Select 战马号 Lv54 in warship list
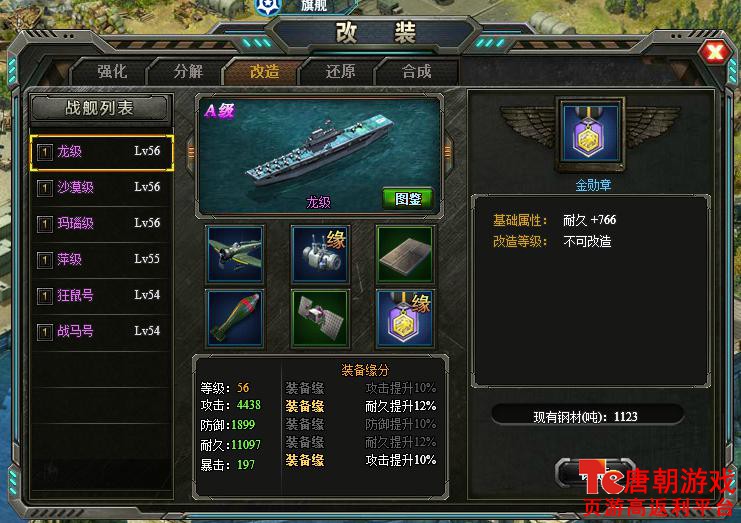 pos(101,332)
